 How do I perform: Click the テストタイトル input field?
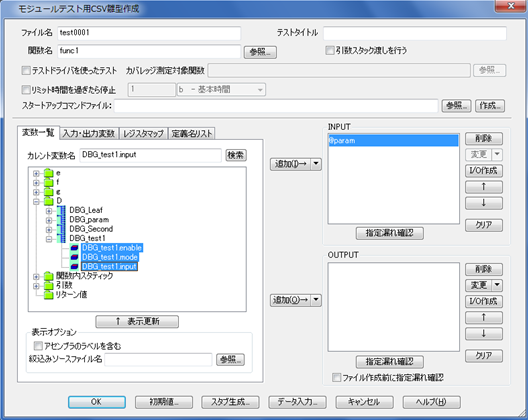(x=415, y=33)
